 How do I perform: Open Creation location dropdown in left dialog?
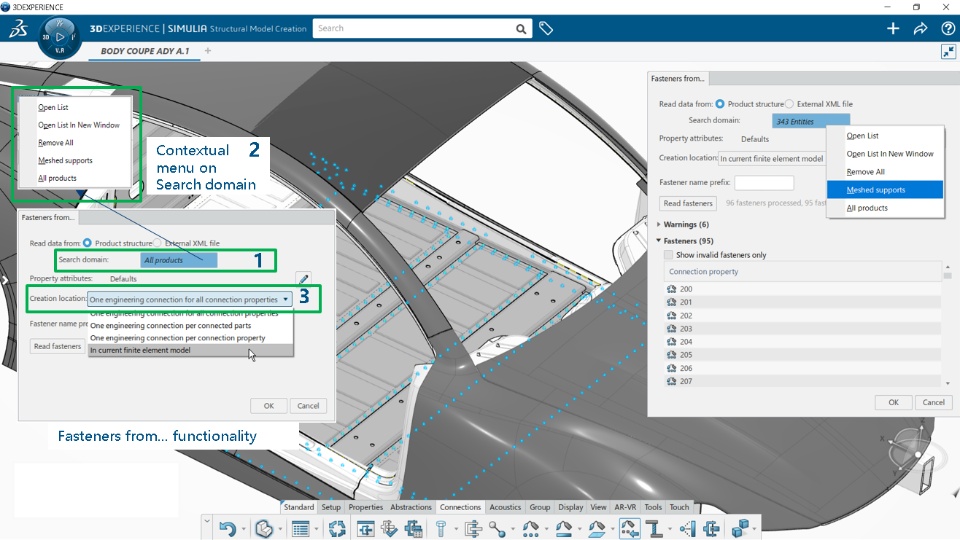(190, 299)
